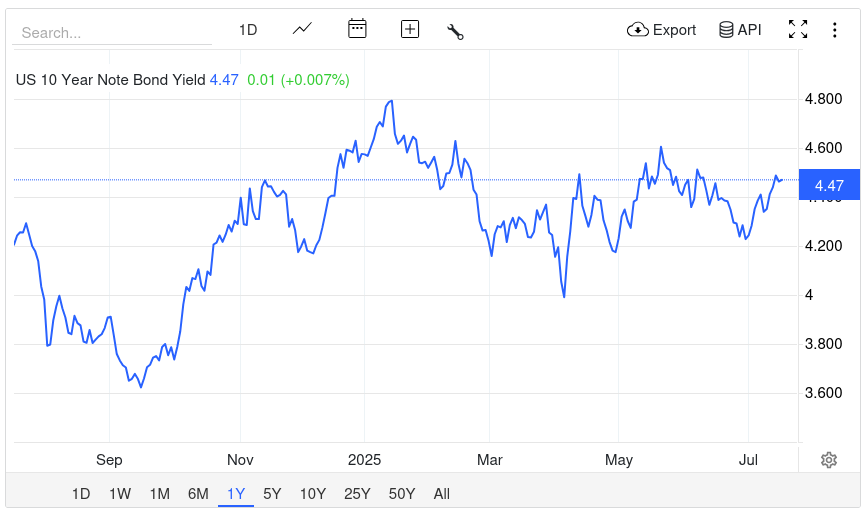Open the vertical three-dot more menu
865x514 pixels.
click(x=834, y=30)
